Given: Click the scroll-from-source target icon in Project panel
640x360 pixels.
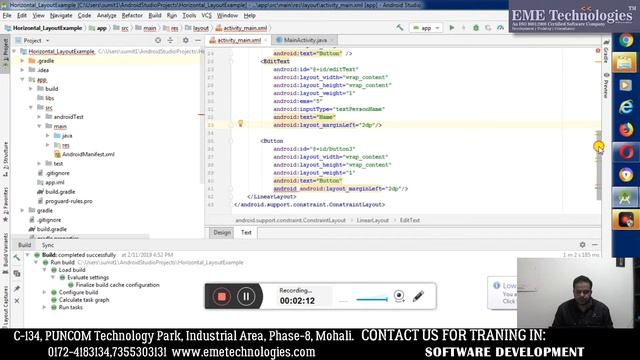Looking at the screenshot, I should 158,40.
